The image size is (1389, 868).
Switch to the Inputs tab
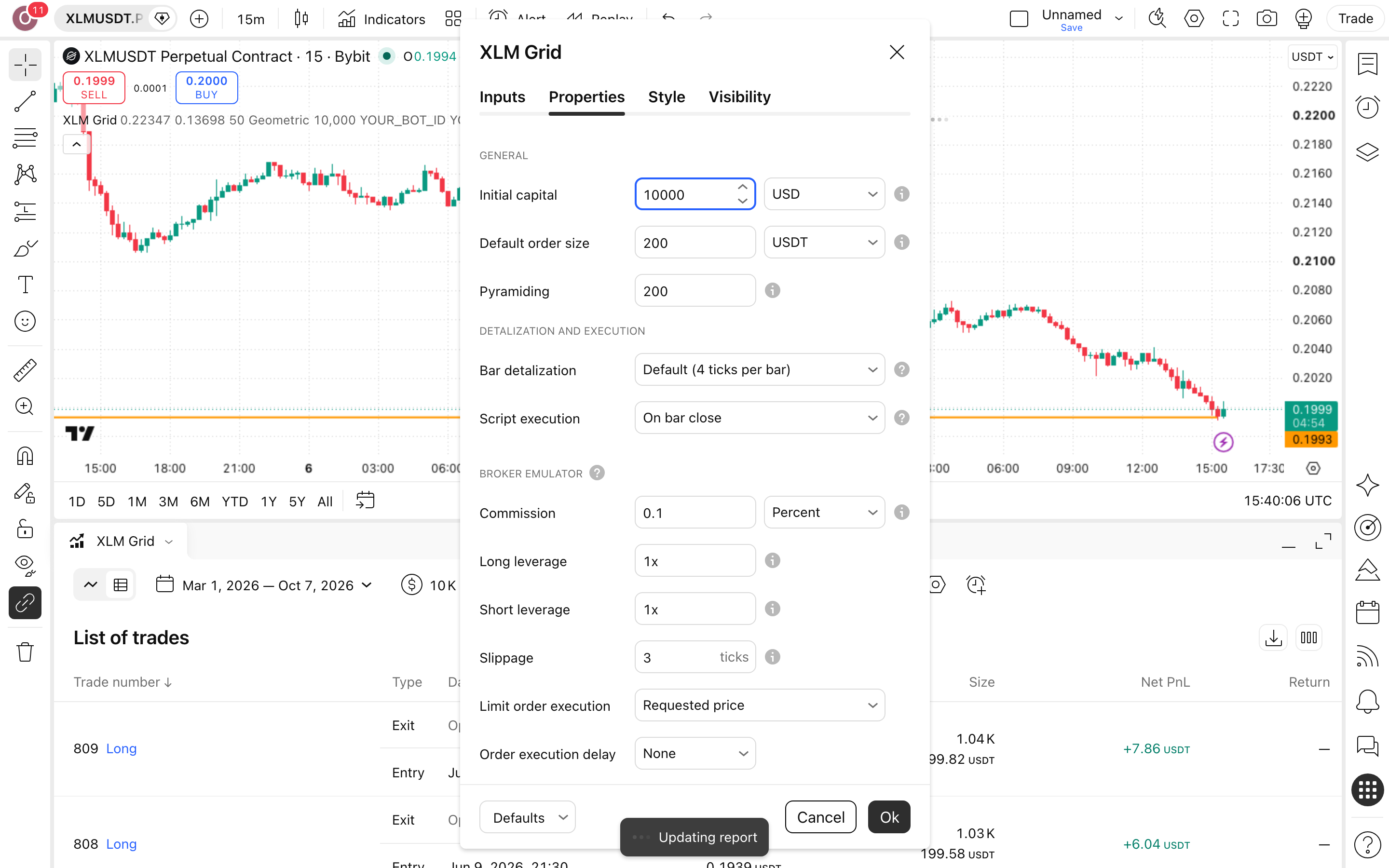coord(502,96)
